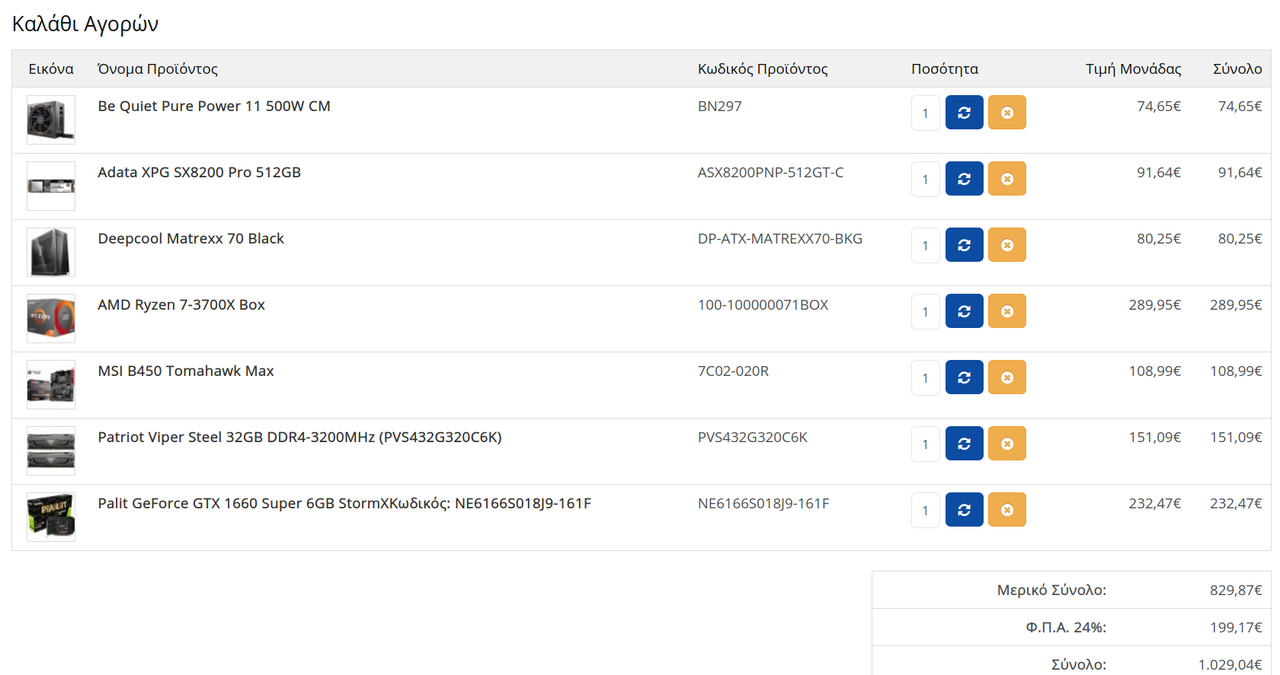Click the Όνομα Προϊόντος column header
Viewport: 1280px width, 675px height.
[157, 69]
